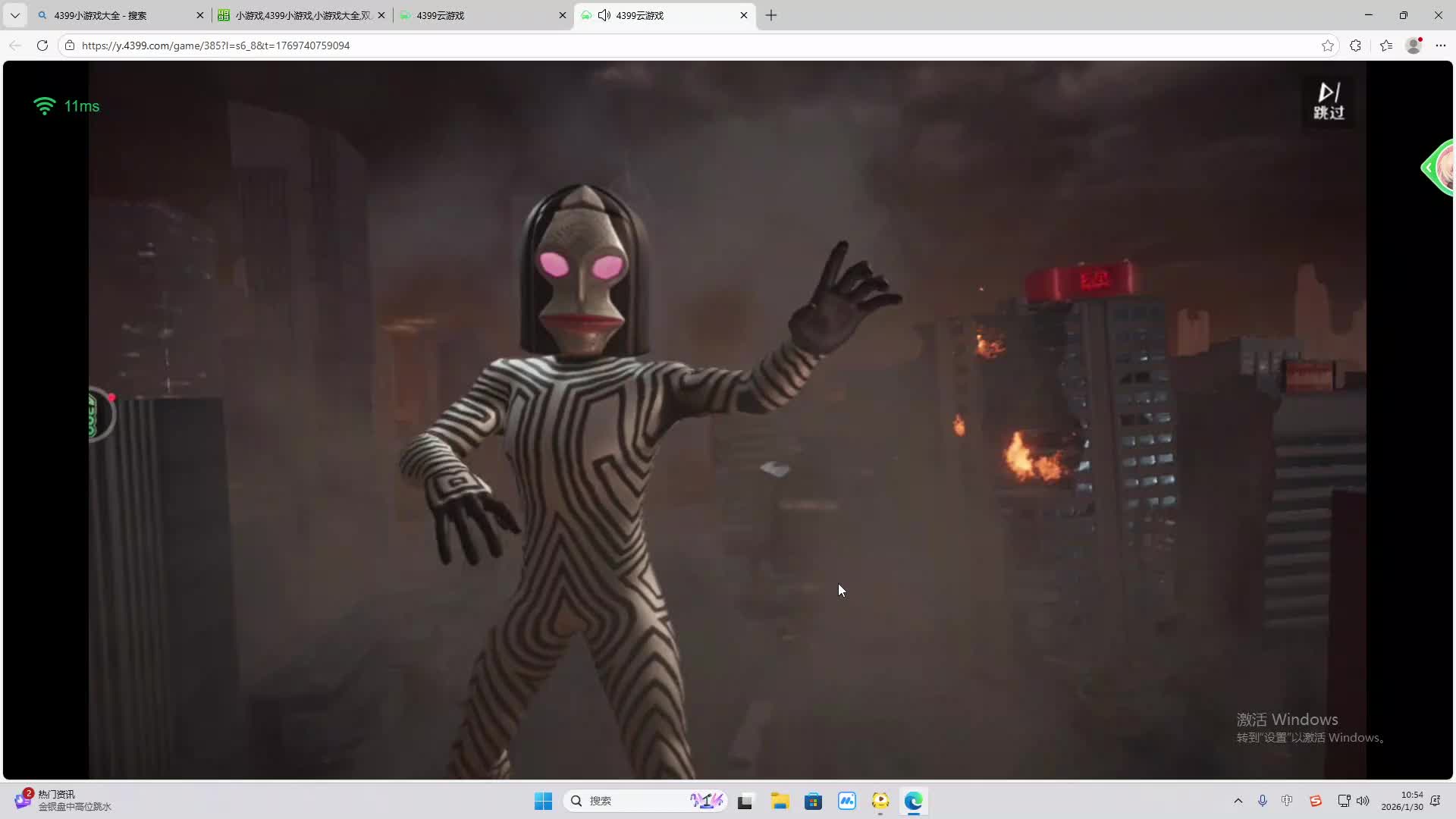Viewport: 1456px width, 819px height.
Task: Toggle the system volume speaker icon
Action: pyautogui.click(x=1363, y=801)
